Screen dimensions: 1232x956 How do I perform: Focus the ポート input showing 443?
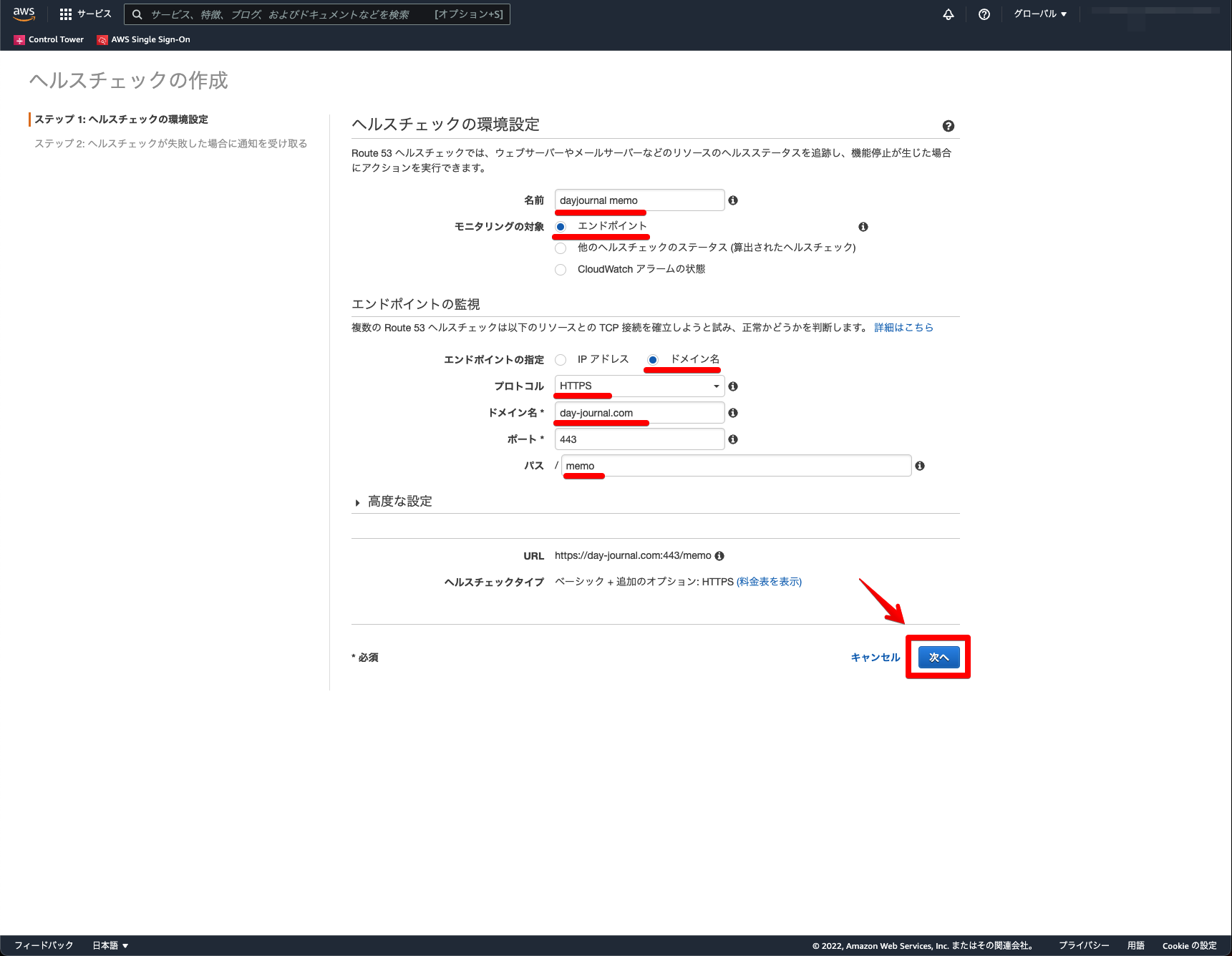pos(639,439)
